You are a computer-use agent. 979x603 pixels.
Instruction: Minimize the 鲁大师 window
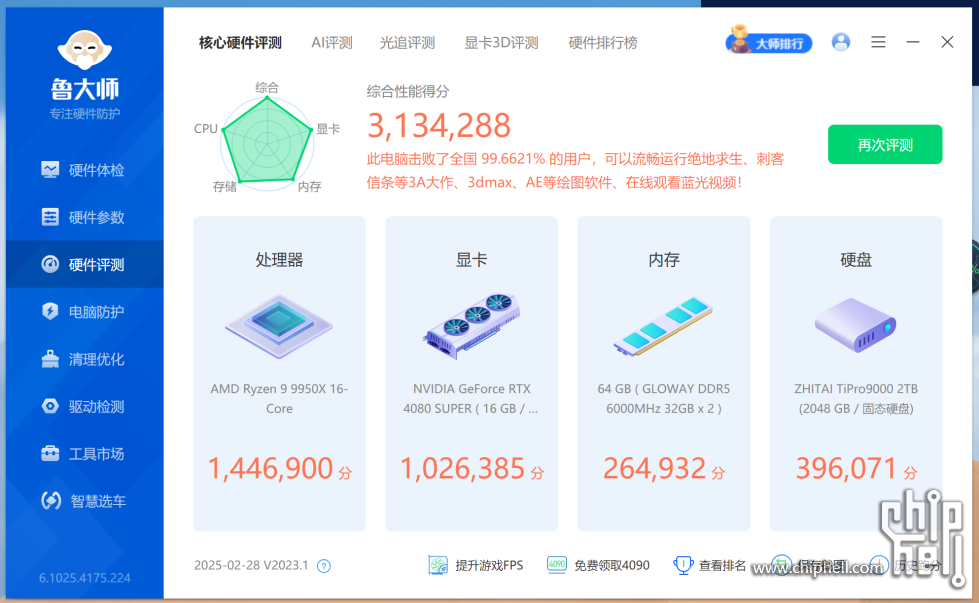(x=913, y=42)
